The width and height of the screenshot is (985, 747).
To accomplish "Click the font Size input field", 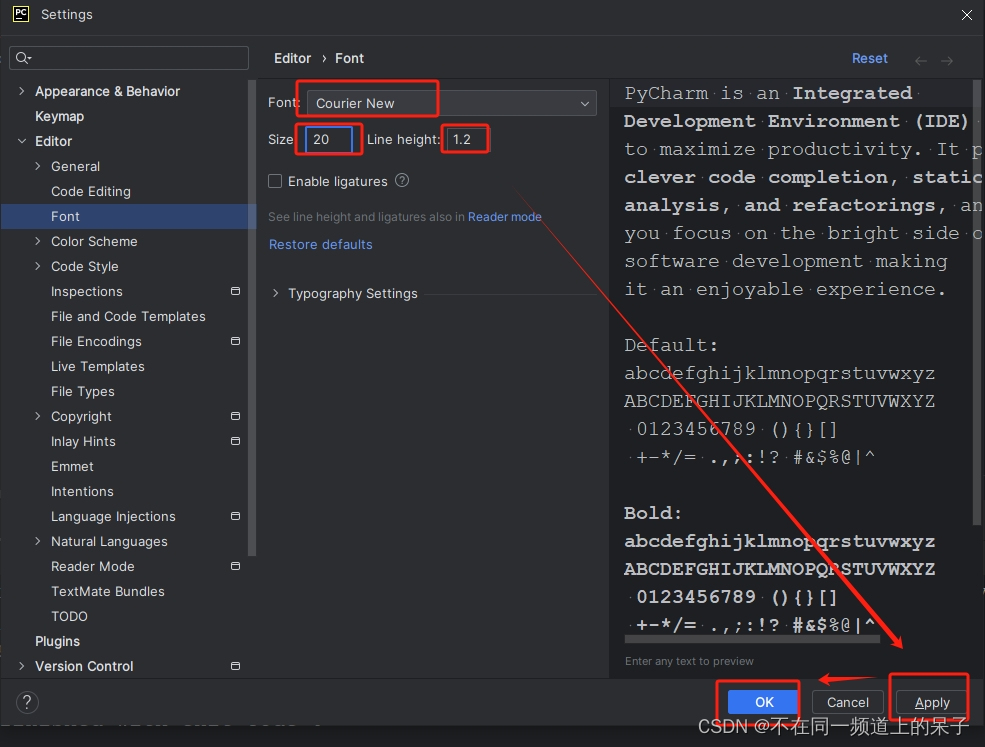I will [329, 139].
